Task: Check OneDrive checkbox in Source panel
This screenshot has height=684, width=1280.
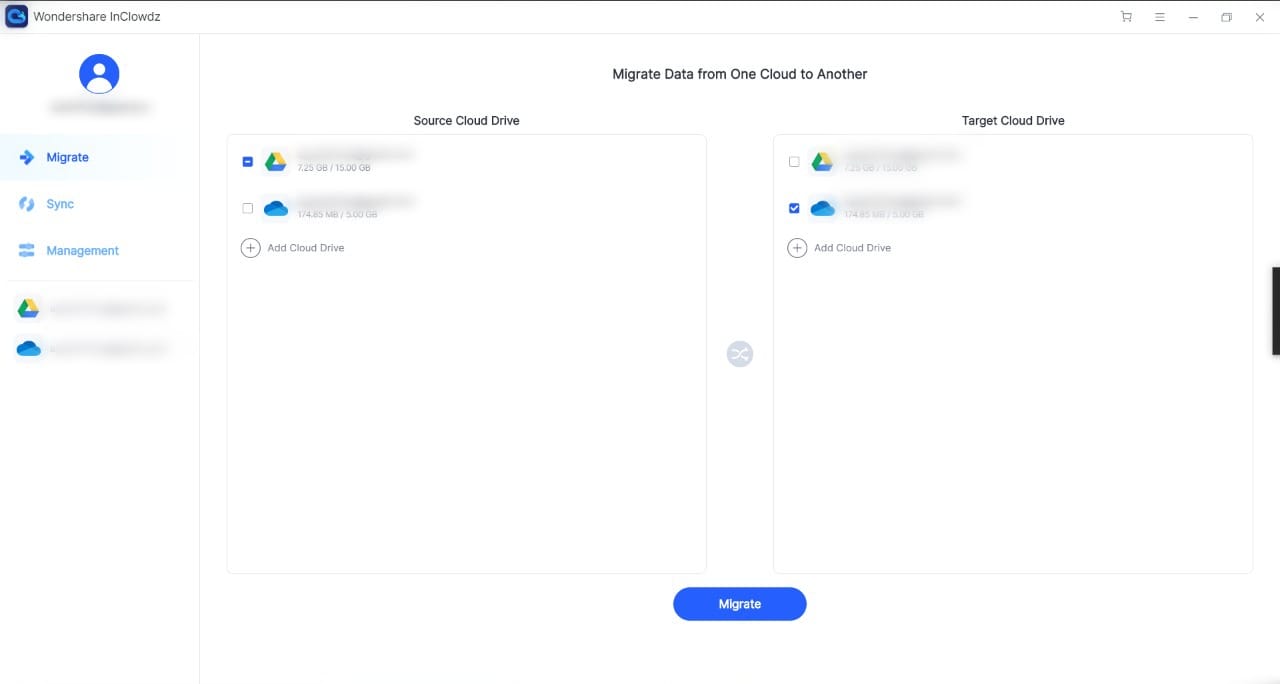Action: point(248,208)
